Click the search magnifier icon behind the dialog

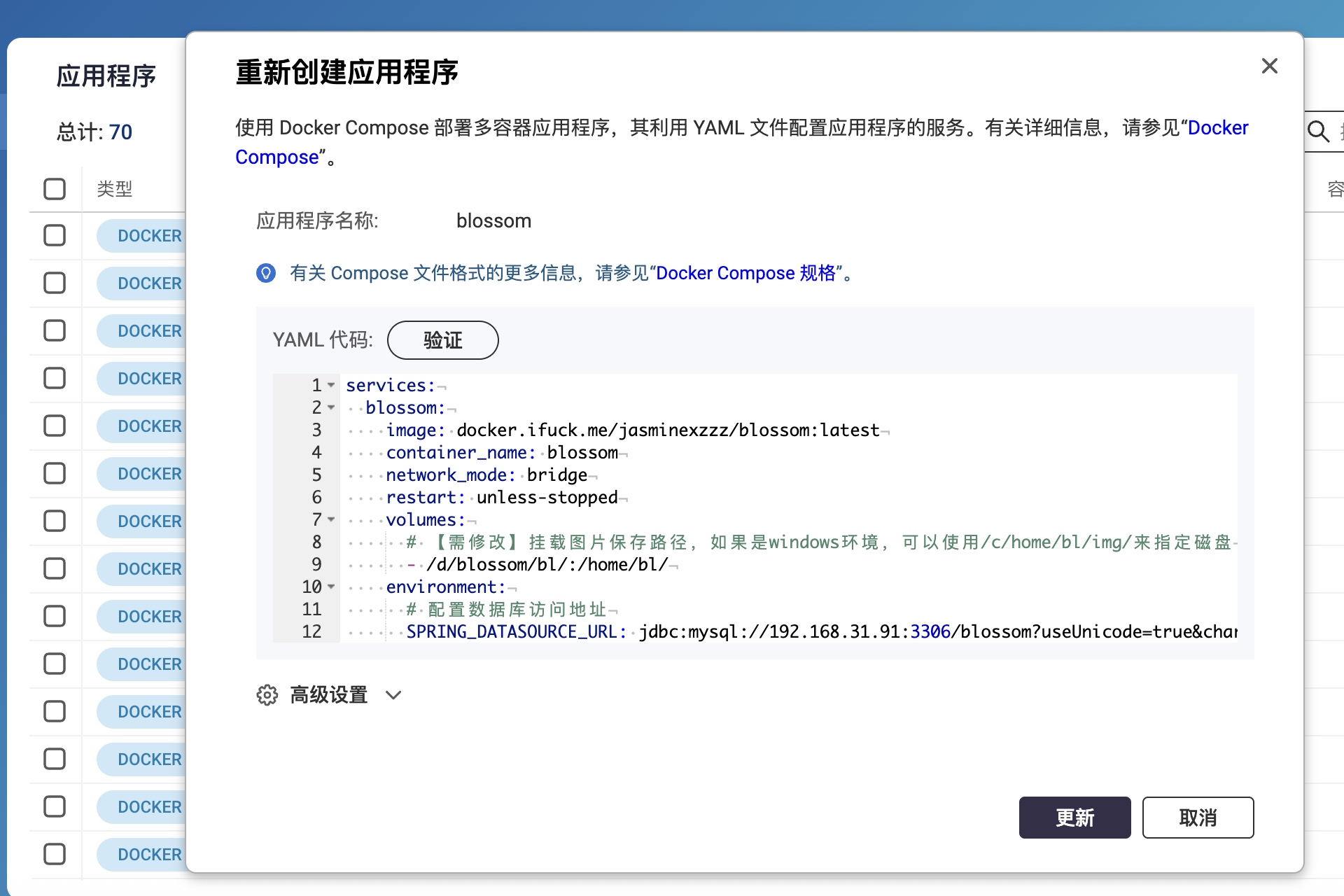pyautogui.click(x=1318, y=131)
